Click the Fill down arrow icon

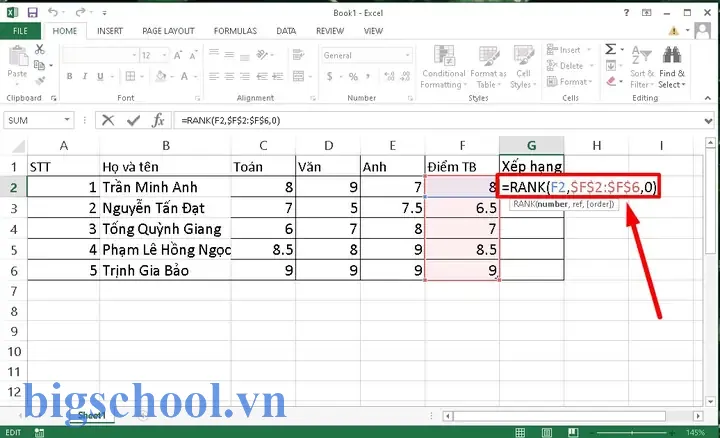pos(610,66)
